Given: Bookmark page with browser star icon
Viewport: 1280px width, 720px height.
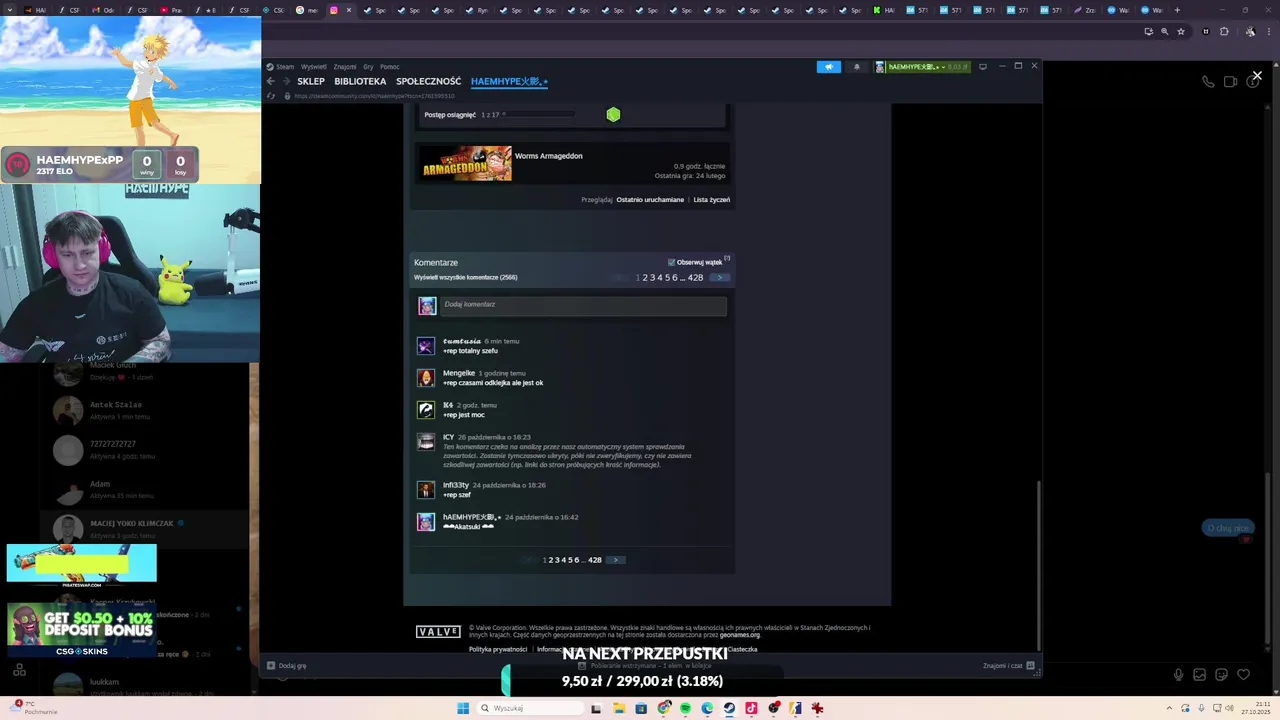Looking at the screenshot, I should [x=1181, y=31].
